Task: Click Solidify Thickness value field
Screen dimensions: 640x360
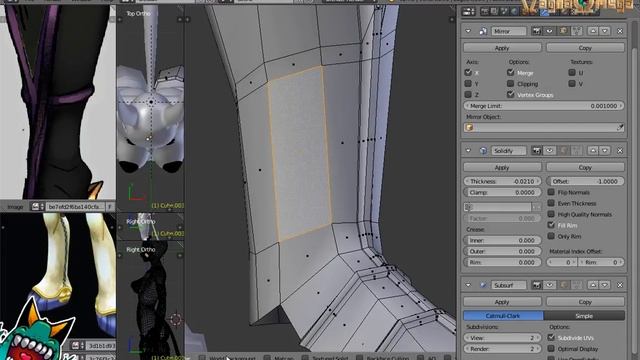Action: [502, 181]
